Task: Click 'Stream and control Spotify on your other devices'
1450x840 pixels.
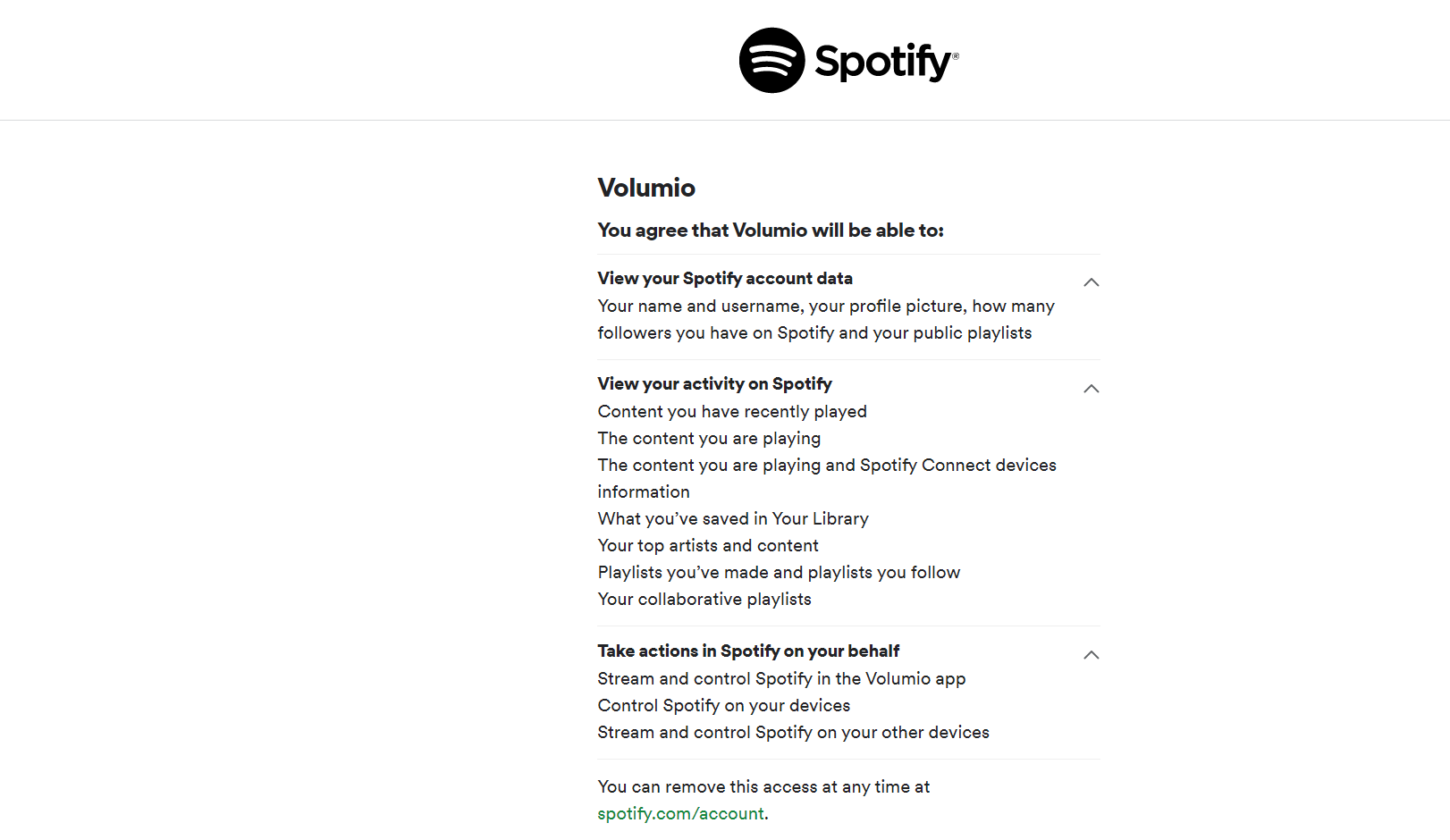Action: [794, 733]
